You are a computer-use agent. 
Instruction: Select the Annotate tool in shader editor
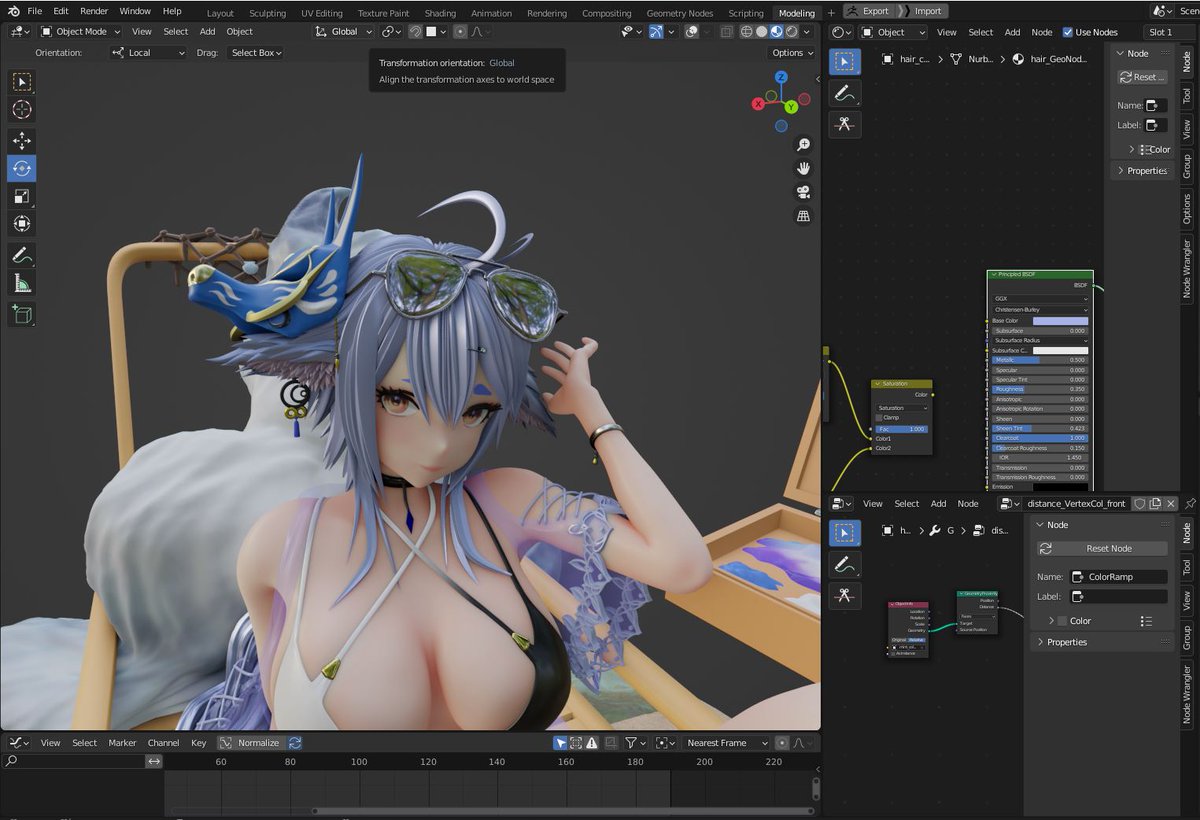pos(845,93)
